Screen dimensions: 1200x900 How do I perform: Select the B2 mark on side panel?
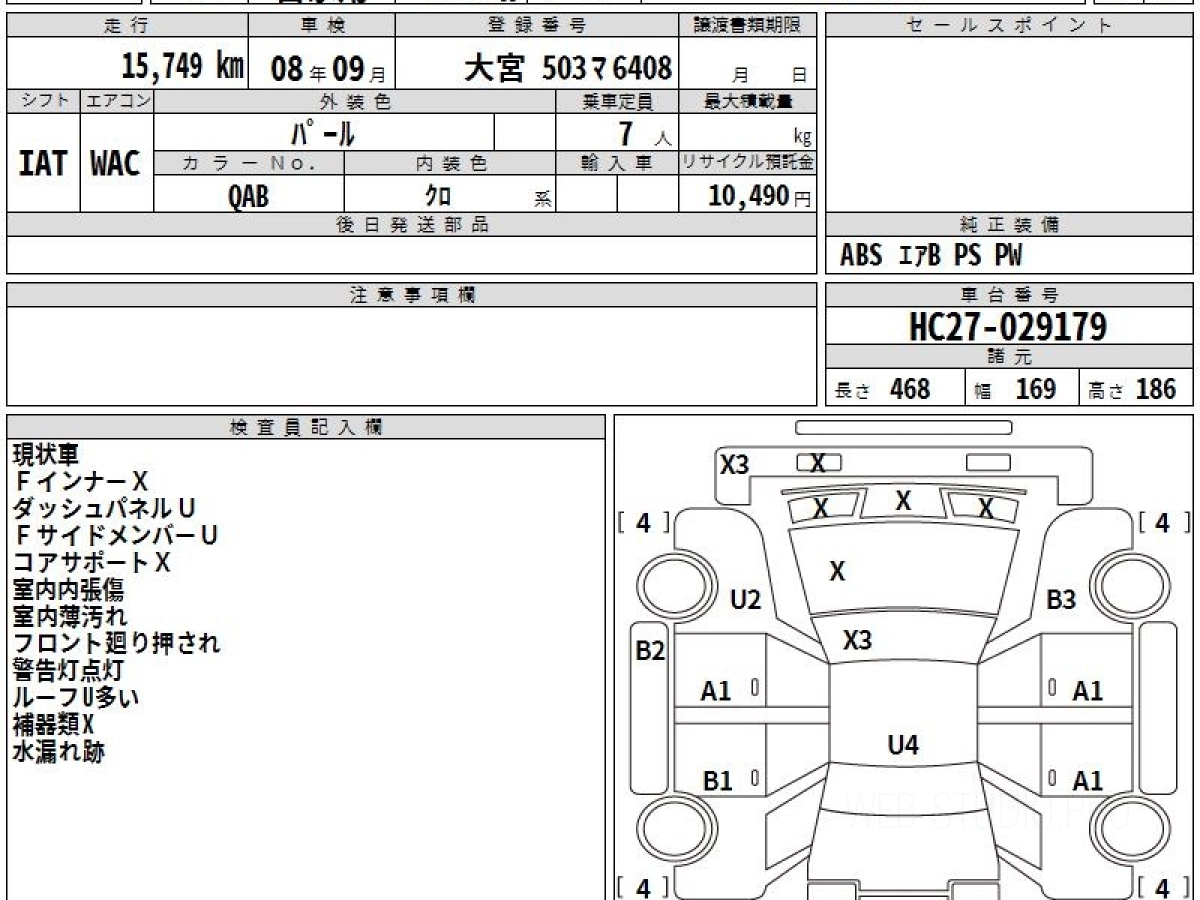650,652
